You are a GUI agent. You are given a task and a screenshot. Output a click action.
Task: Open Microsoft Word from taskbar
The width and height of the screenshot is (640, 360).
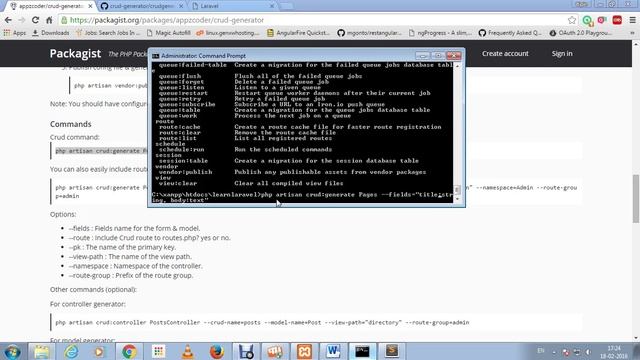pyautogui.click(x=333, y=351)
